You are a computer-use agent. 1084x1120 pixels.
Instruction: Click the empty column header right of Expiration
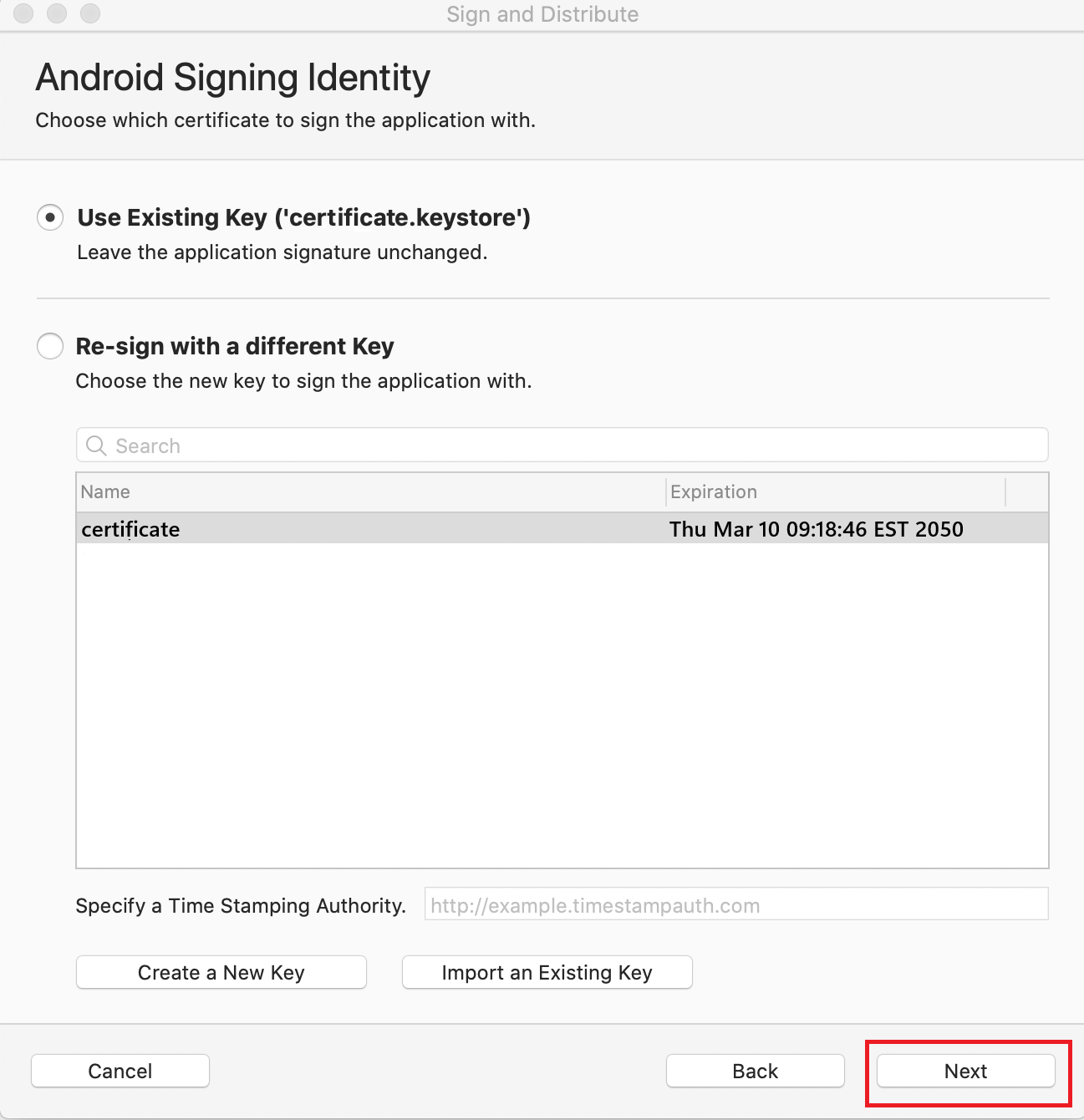tap(1026, 491)
